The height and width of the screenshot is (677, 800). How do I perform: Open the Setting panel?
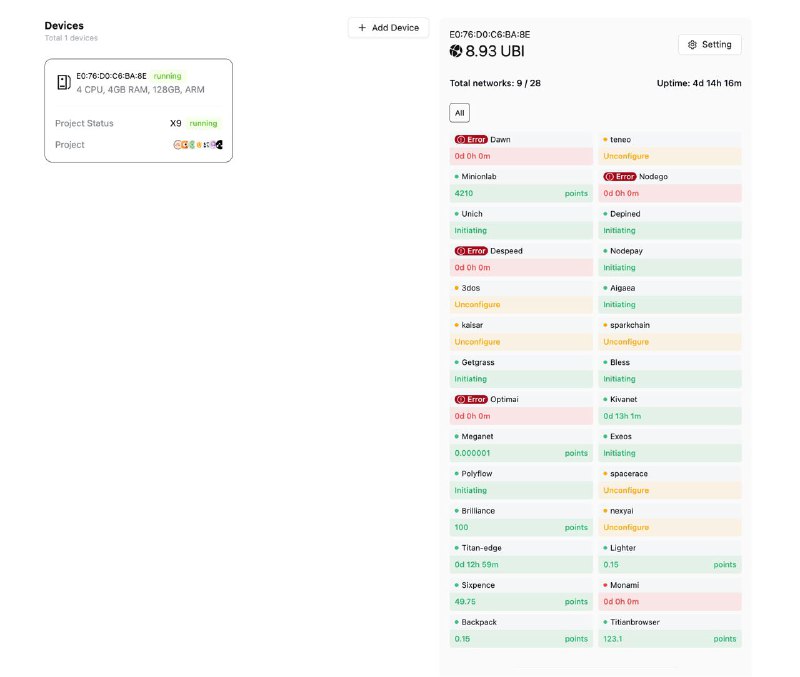coord(709,44)
